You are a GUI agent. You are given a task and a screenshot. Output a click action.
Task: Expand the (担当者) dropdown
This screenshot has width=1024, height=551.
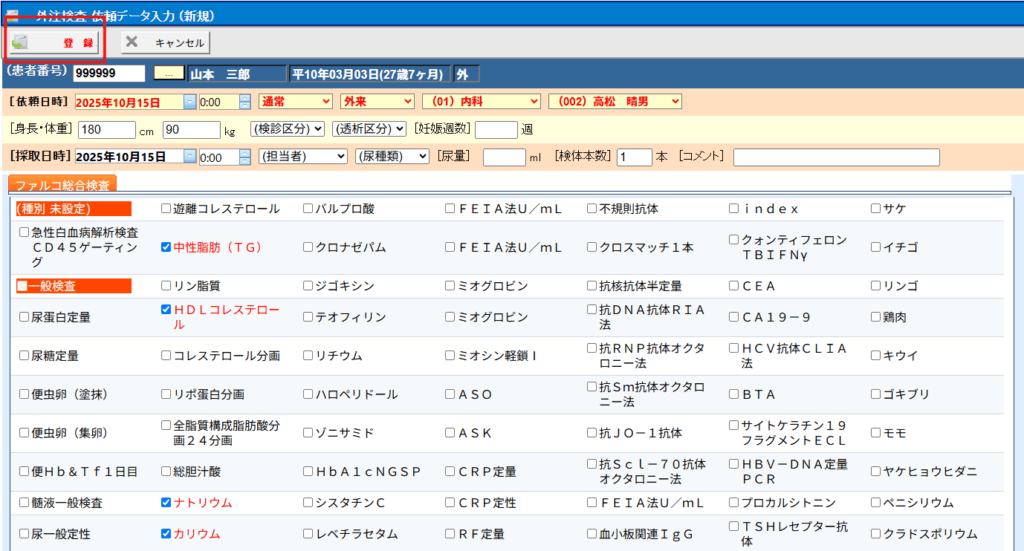click(302, 157)
